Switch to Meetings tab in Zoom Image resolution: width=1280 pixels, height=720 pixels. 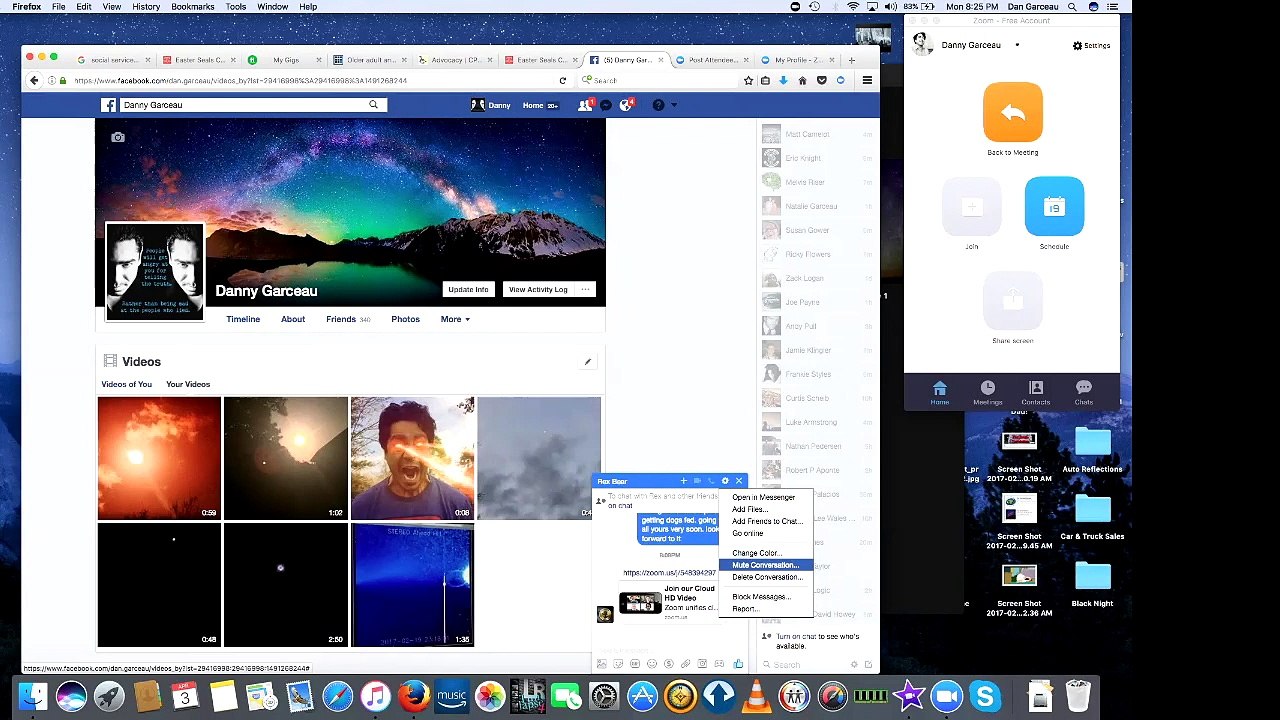tap(988, 392)
